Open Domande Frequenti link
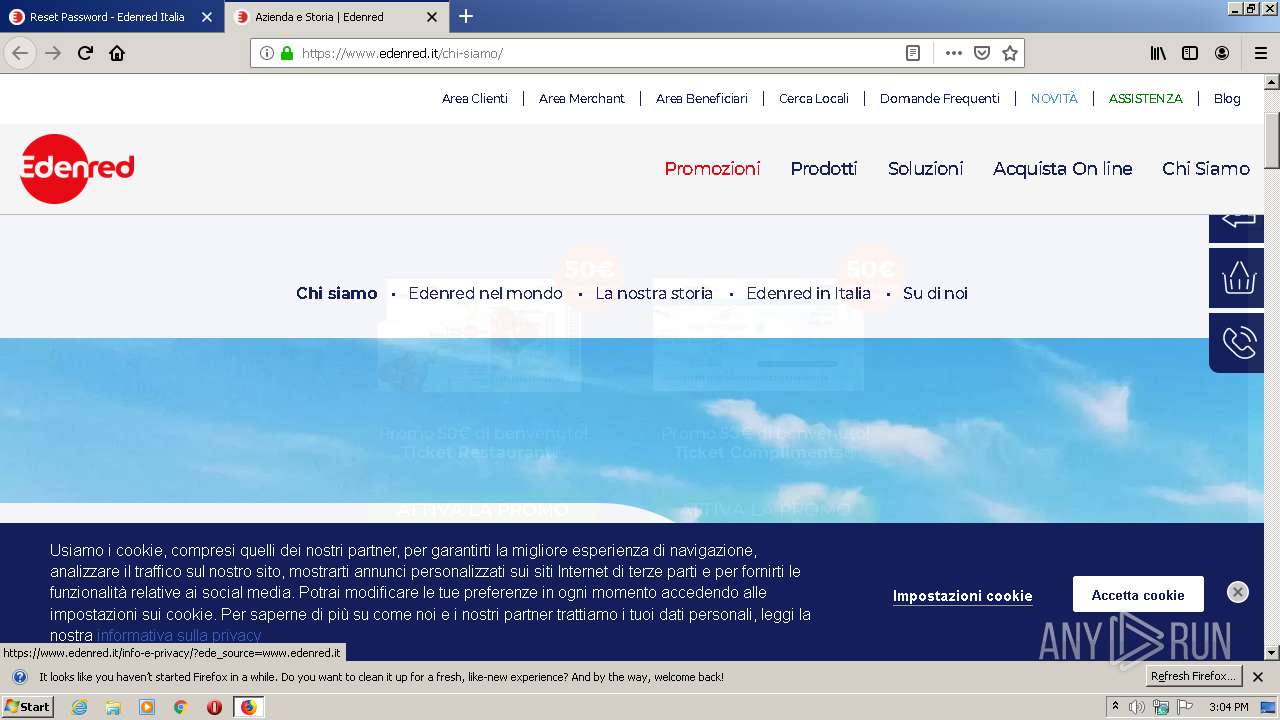Screen dimensions: 1280x720 tap(940, 98)
